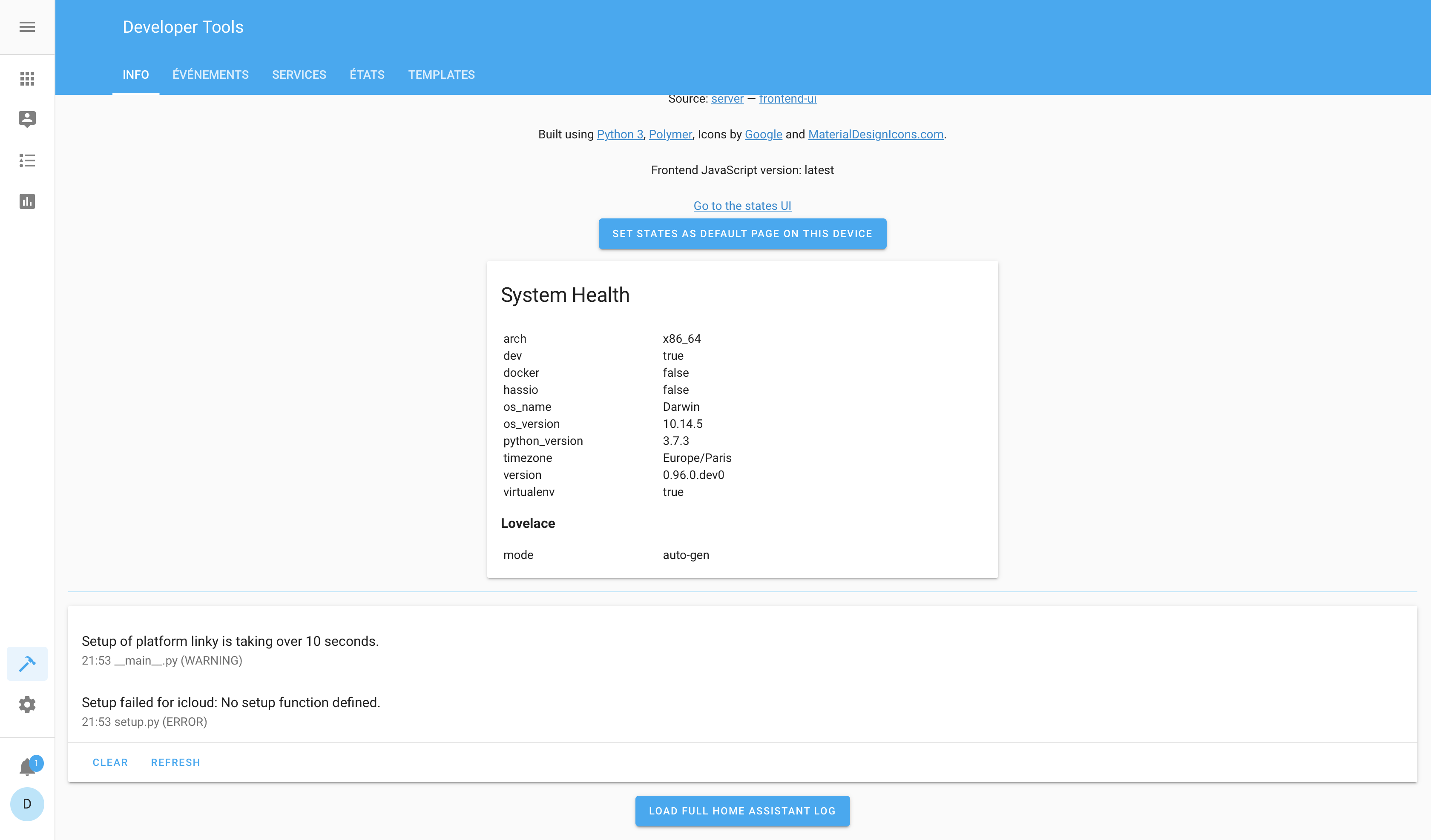Image resolution: width=1431 pixels, height=840 pixels.
Task: Follow the Go to the states UI link
Action: 741,206
